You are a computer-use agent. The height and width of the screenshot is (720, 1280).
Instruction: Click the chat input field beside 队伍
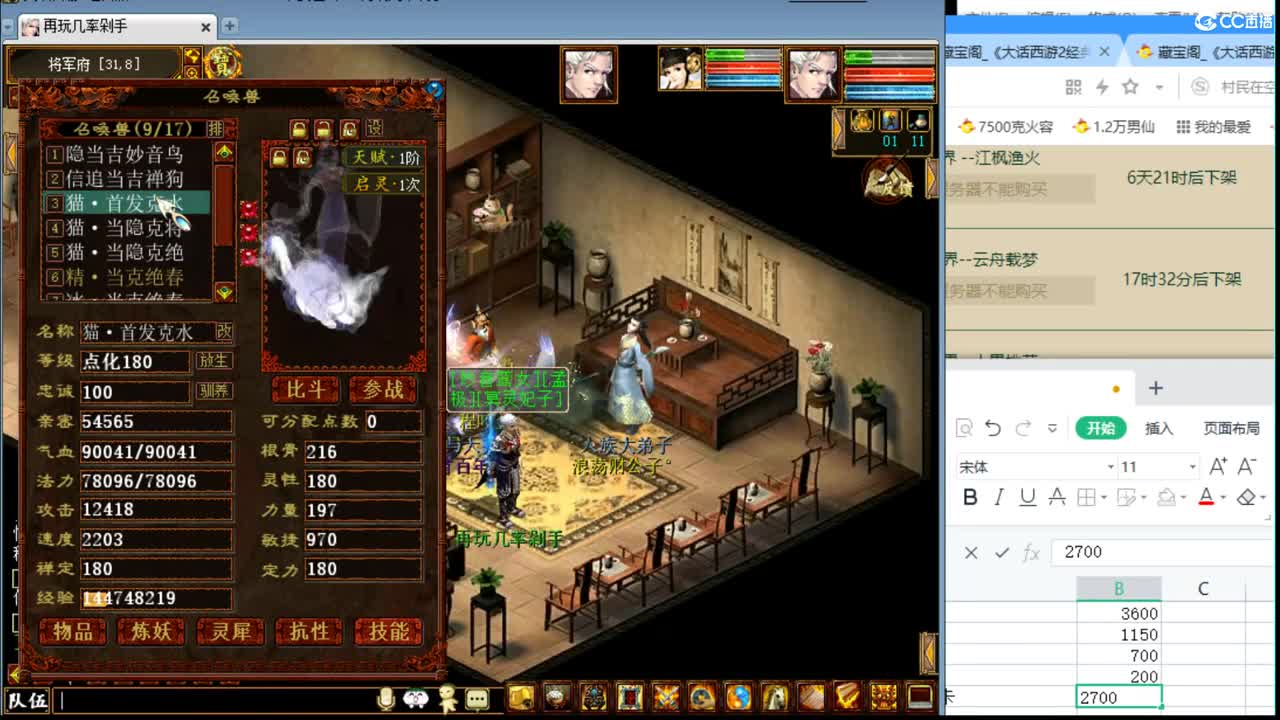[x=213, y=700]
